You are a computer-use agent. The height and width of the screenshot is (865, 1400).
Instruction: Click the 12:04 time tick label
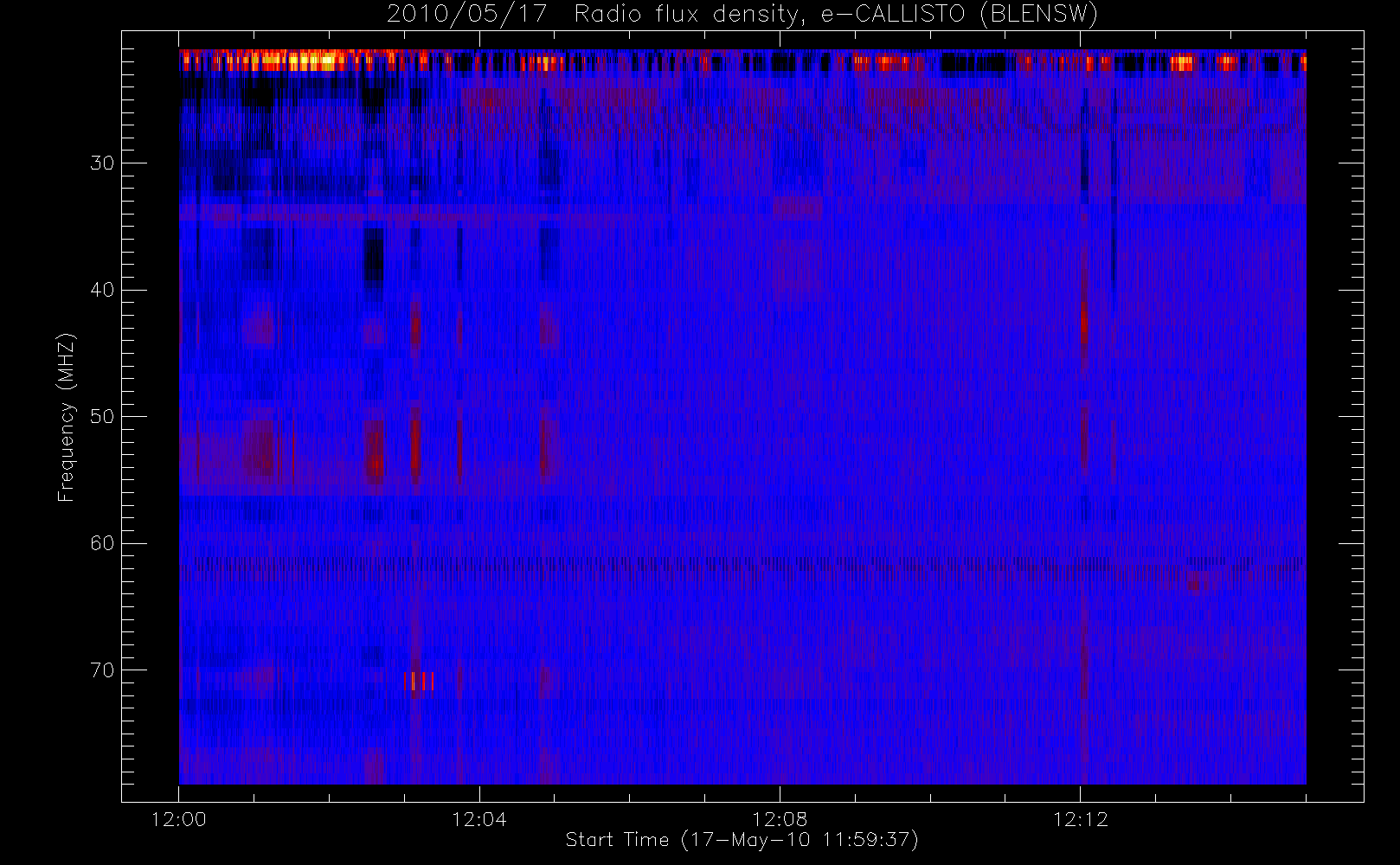478,819
